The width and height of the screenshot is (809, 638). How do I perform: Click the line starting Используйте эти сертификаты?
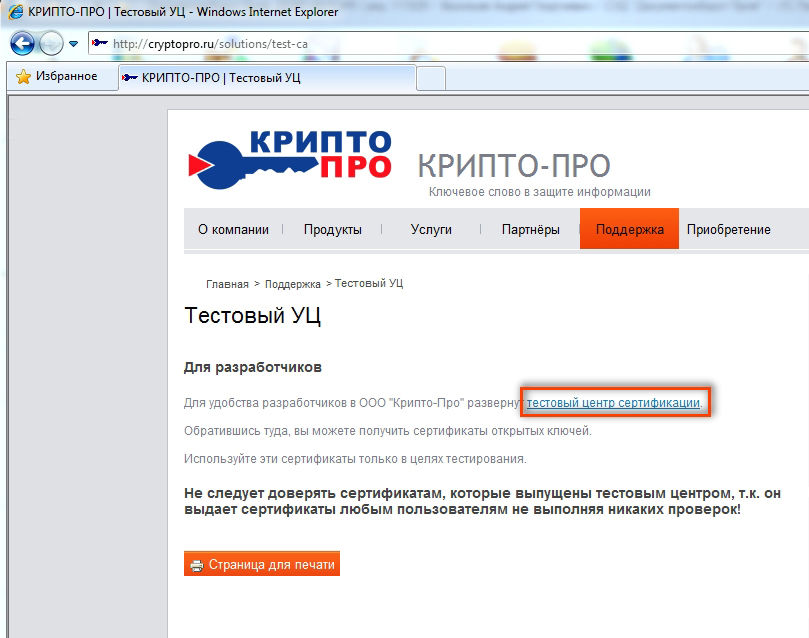click(355, 459)
